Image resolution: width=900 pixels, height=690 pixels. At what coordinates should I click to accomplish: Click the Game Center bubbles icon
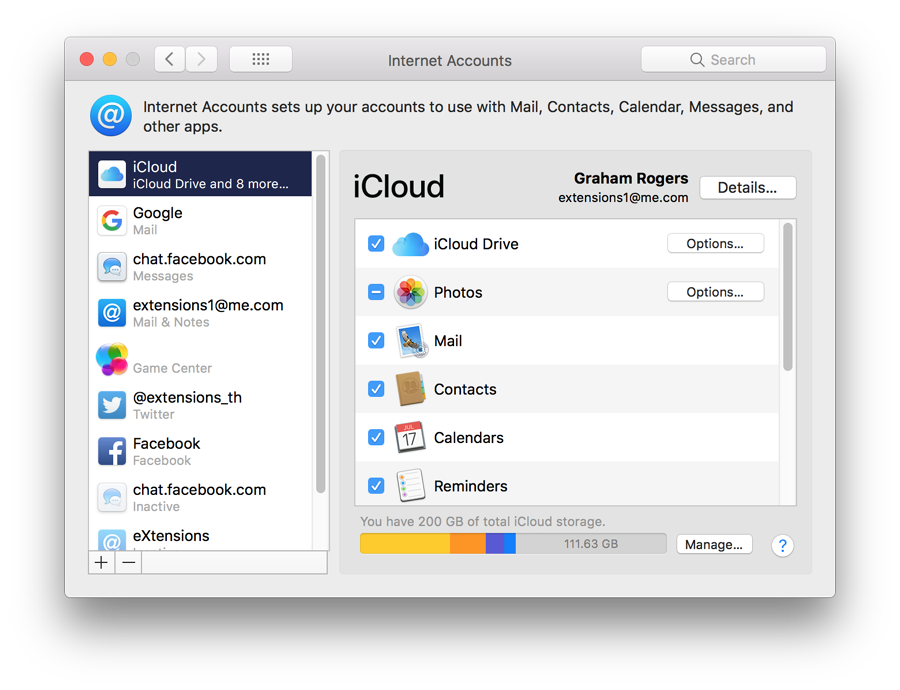pyautogui.click(x=111, y=359)
